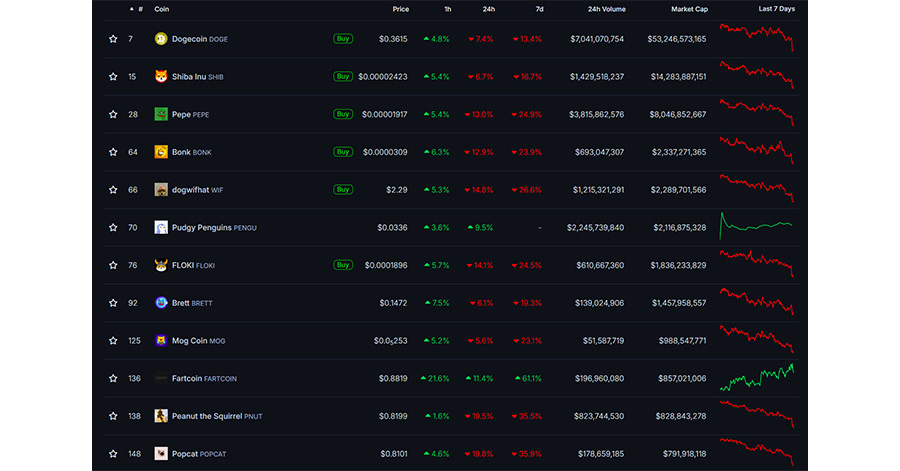Screen dimensions: 900x471
Task: Click the Peanut the Squirrel logo
Action: point(161,416)
